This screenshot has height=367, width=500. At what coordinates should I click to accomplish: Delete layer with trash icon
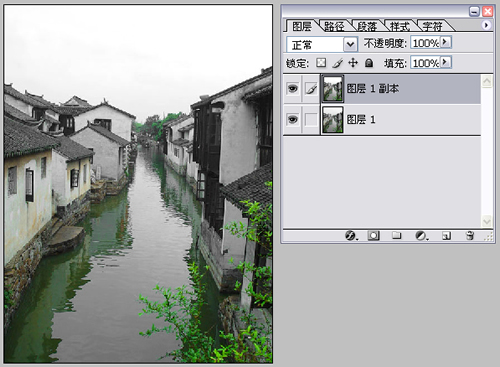click(470, 236)
